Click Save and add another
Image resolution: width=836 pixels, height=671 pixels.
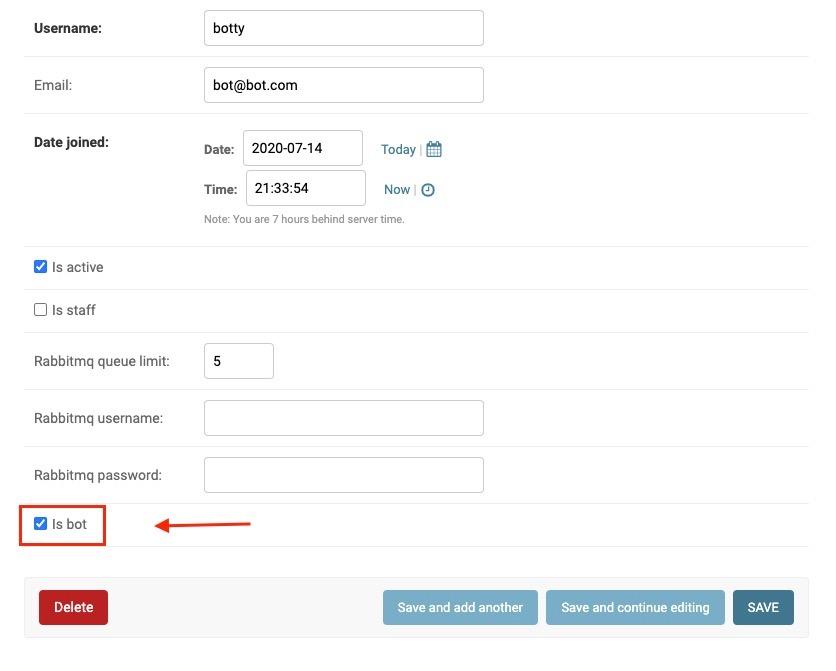(460, 607)
